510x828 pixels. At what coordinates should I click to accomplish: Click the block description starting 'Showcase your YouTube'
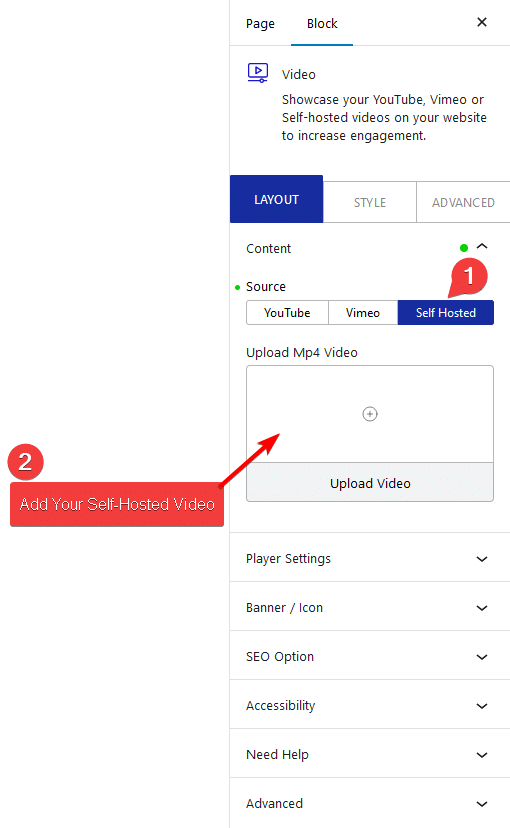pos(384,117)
